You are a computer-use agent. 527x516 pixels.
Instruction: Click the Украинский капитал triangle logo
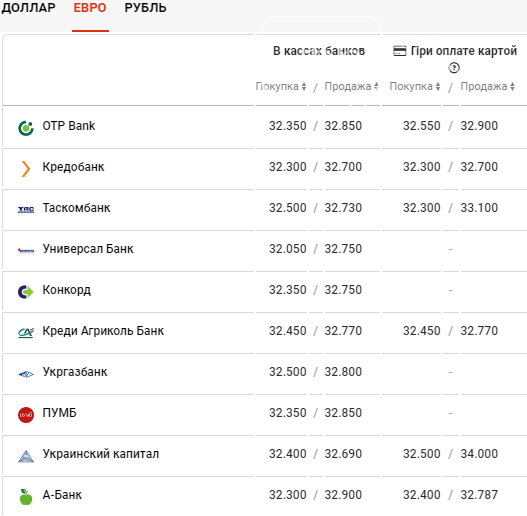[x=26, y=456]
